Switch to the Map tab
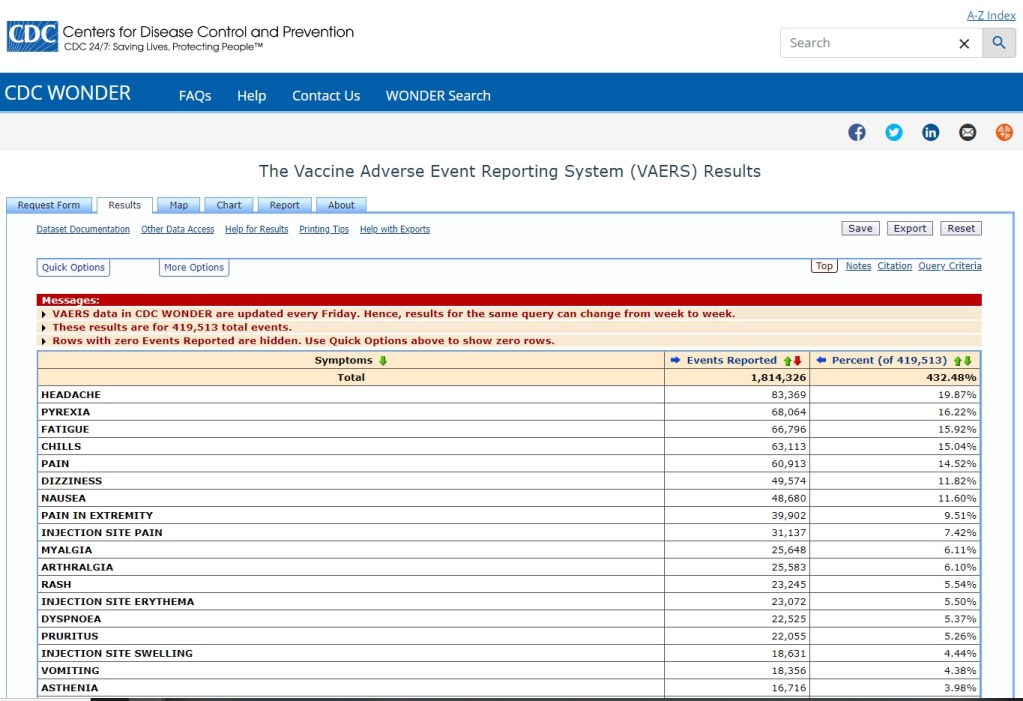This screenshot has width=1023, height=701. pos(179,205)
